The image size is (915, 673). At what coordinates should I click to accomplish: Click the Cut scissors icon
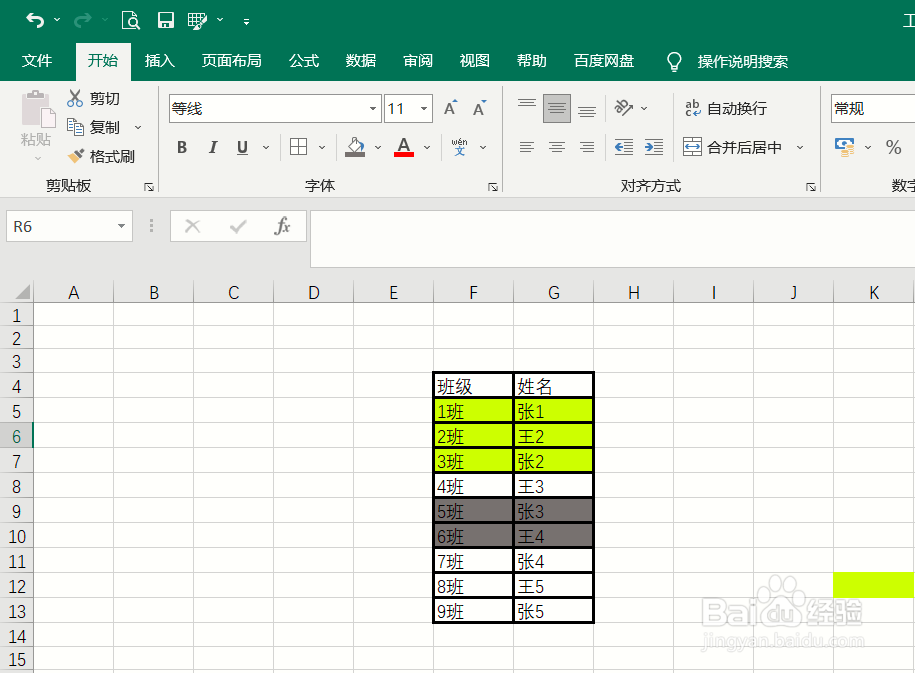pos(73,98)
